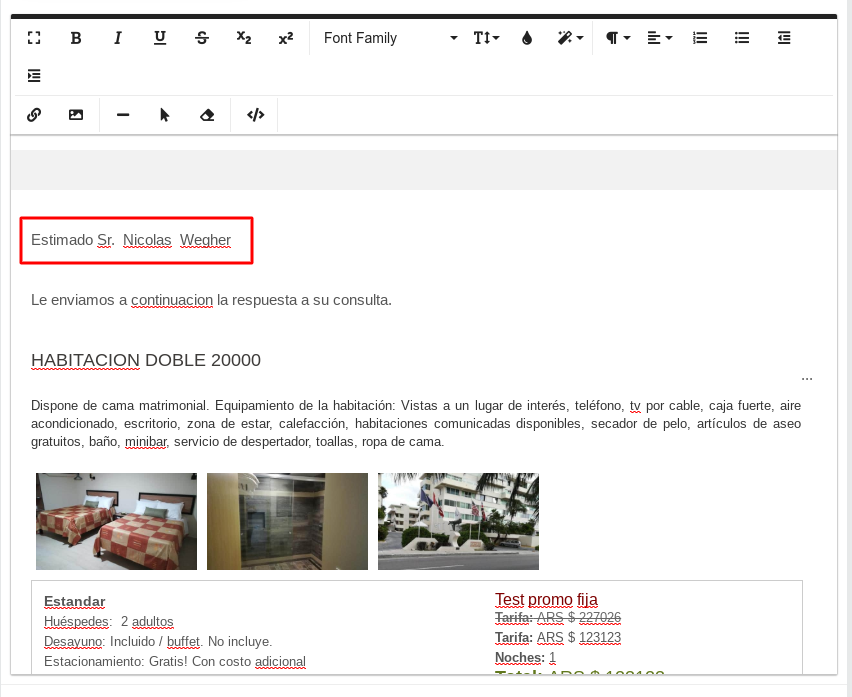Toggle underline formatting
The height and width of the screenshot is (697, 852).
159,37
